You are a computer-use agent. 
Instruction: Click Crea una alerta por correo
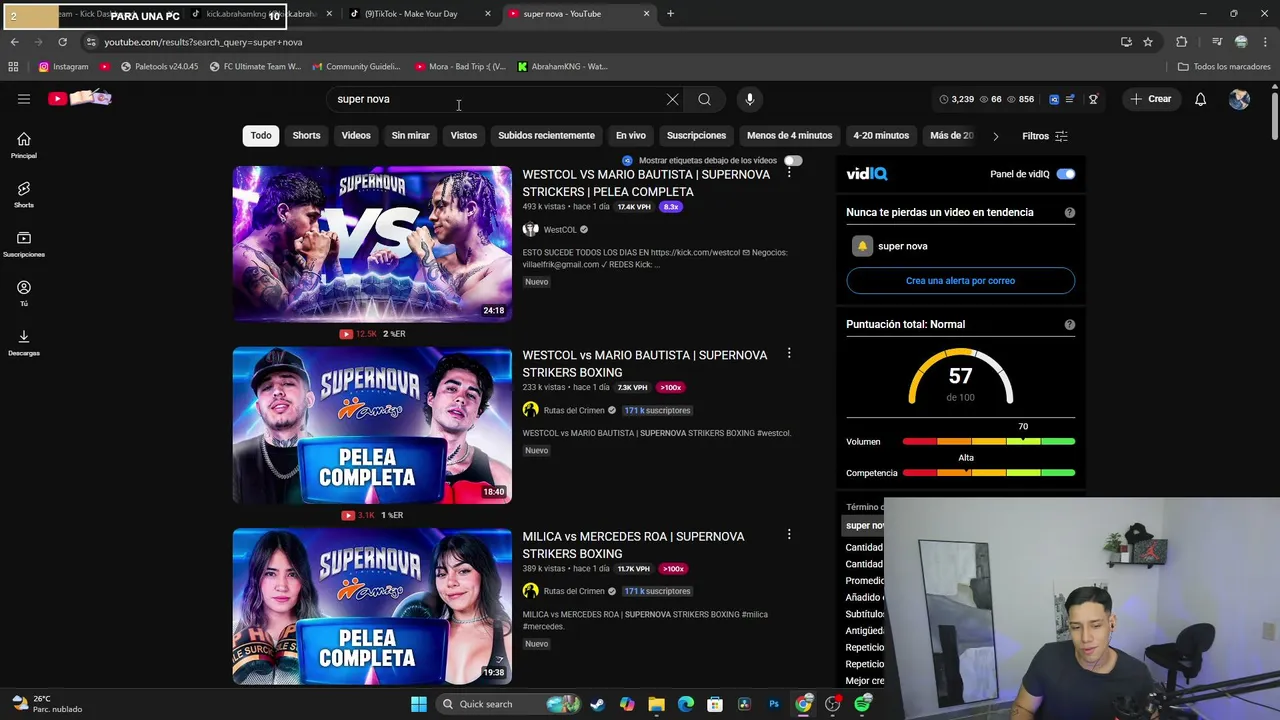point(960,281)
